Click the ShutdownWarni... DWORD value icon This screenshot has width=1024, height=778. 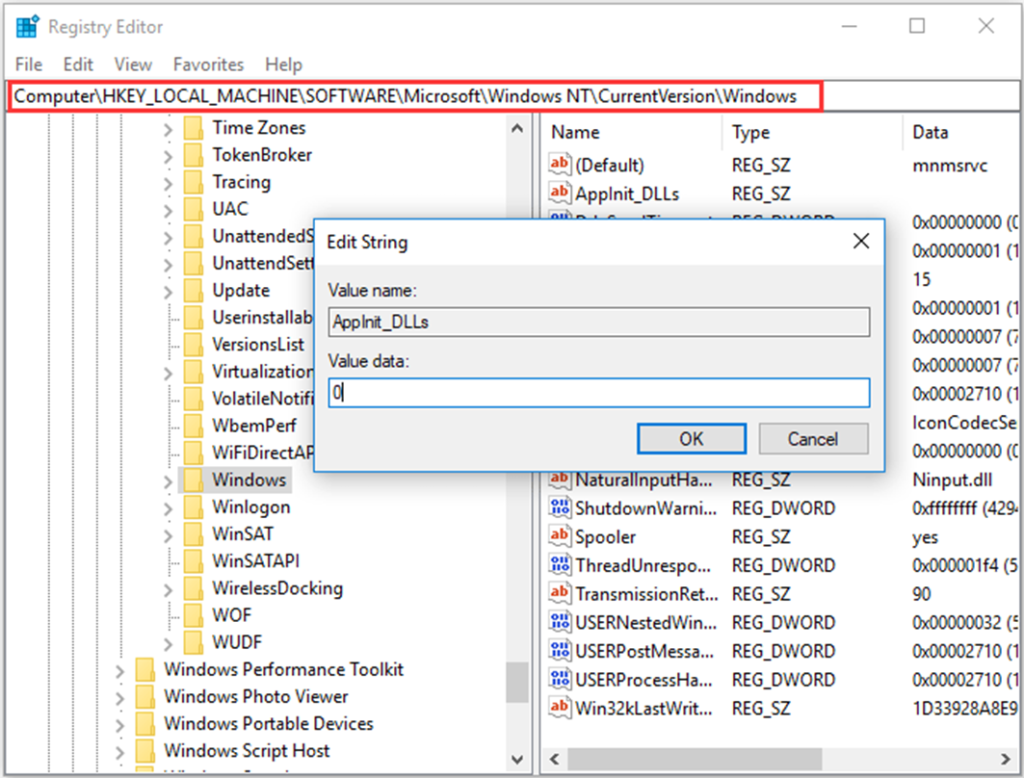click(x=560, y=508)
